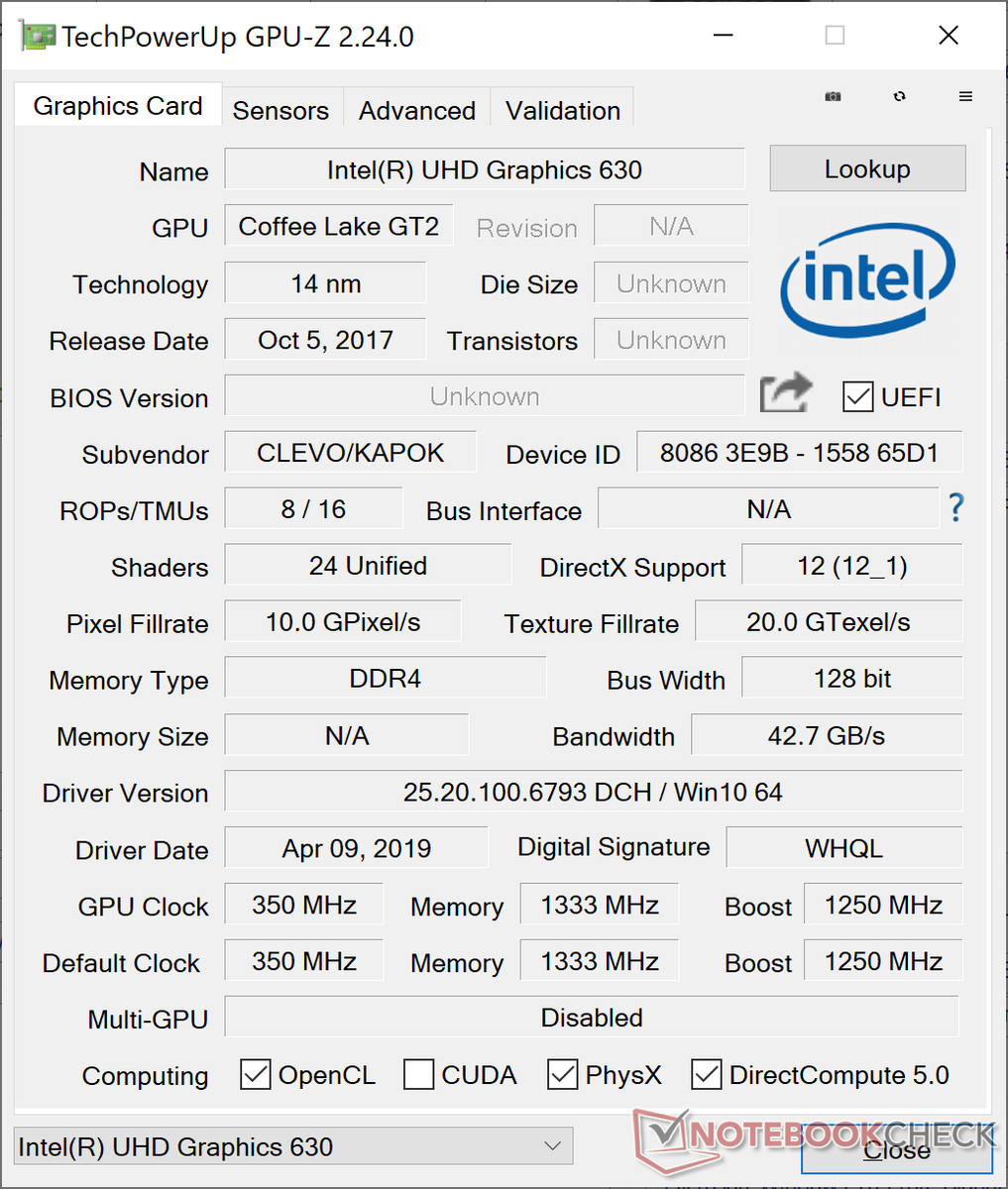Click the Driver Version text field

pos(593,792)
